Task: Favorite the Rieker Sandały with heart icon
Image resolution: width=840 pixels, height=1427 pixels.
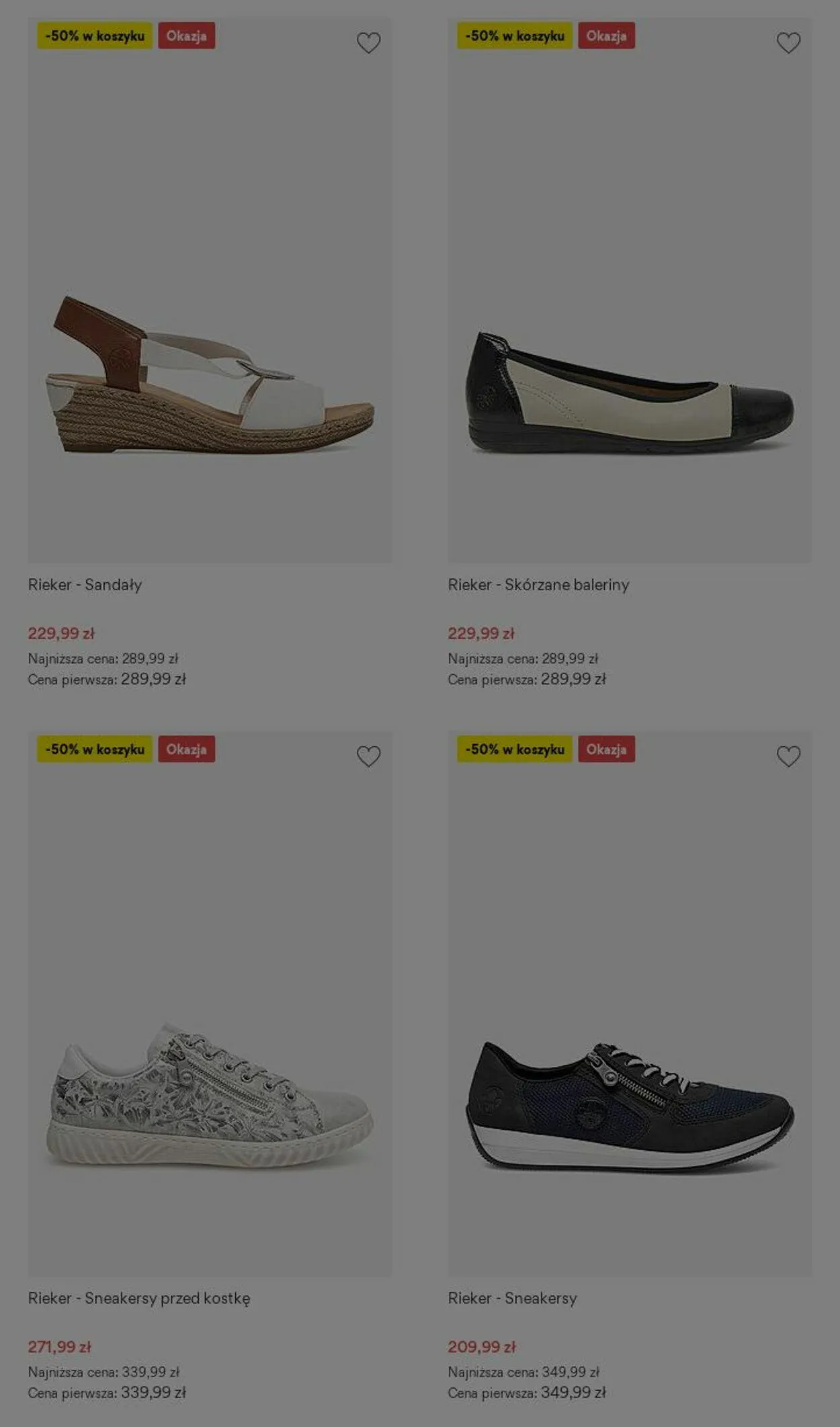Action: [368, 43]
